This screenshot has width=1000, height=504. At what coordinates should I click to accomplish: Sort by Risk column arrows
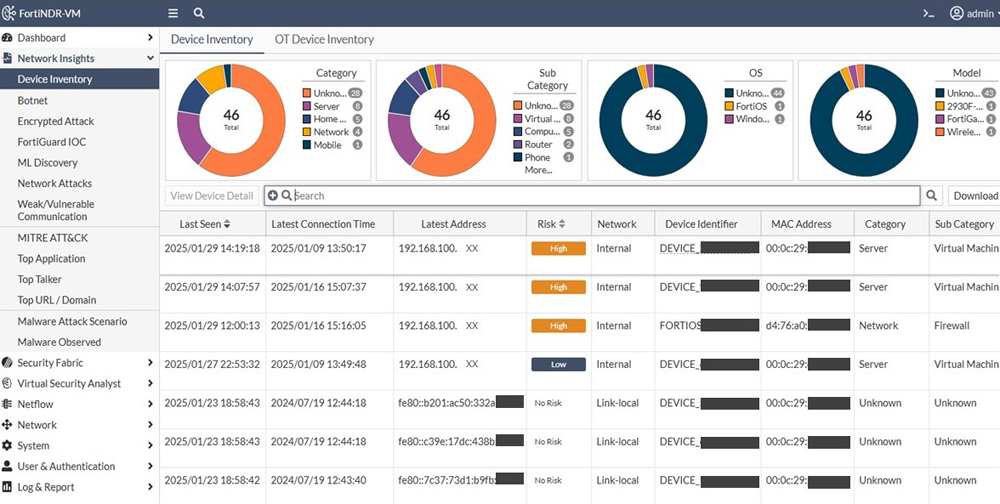click(x=562, y=225)
